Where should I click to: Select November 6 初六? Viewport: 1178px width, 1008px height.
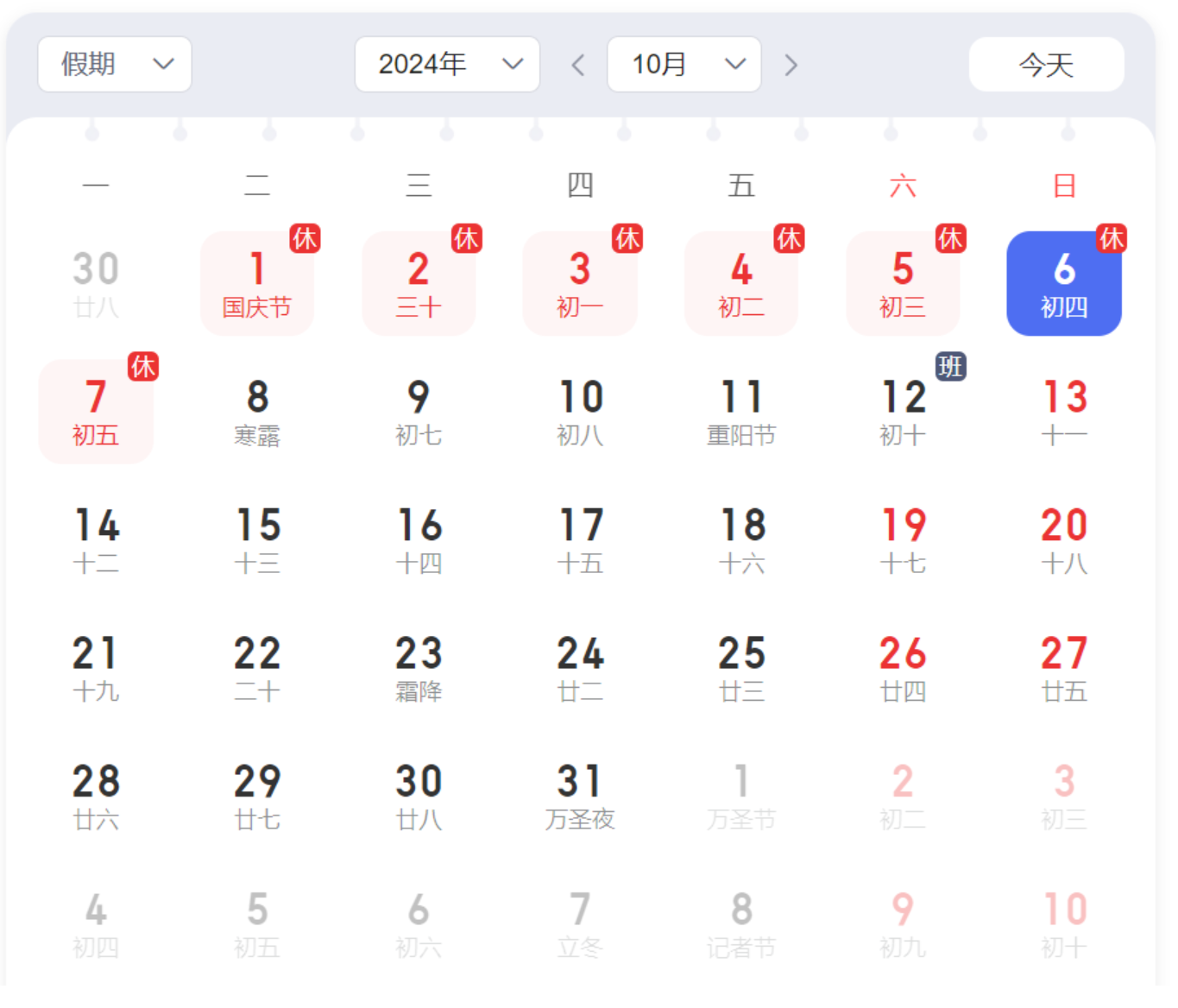click(419, 925)
